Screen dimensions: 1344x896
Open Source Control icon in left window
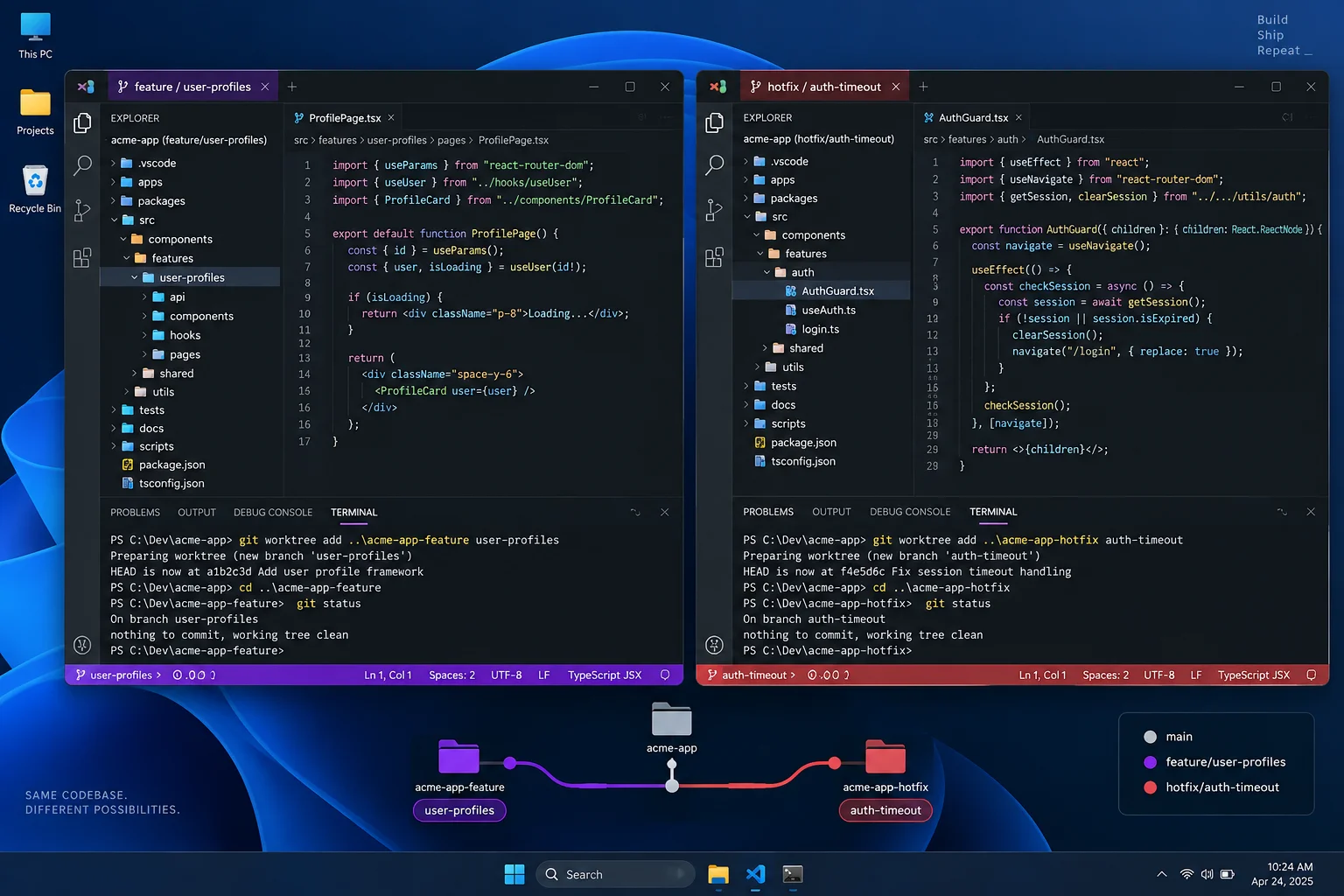pyautogui.click(x=82, y=210)
